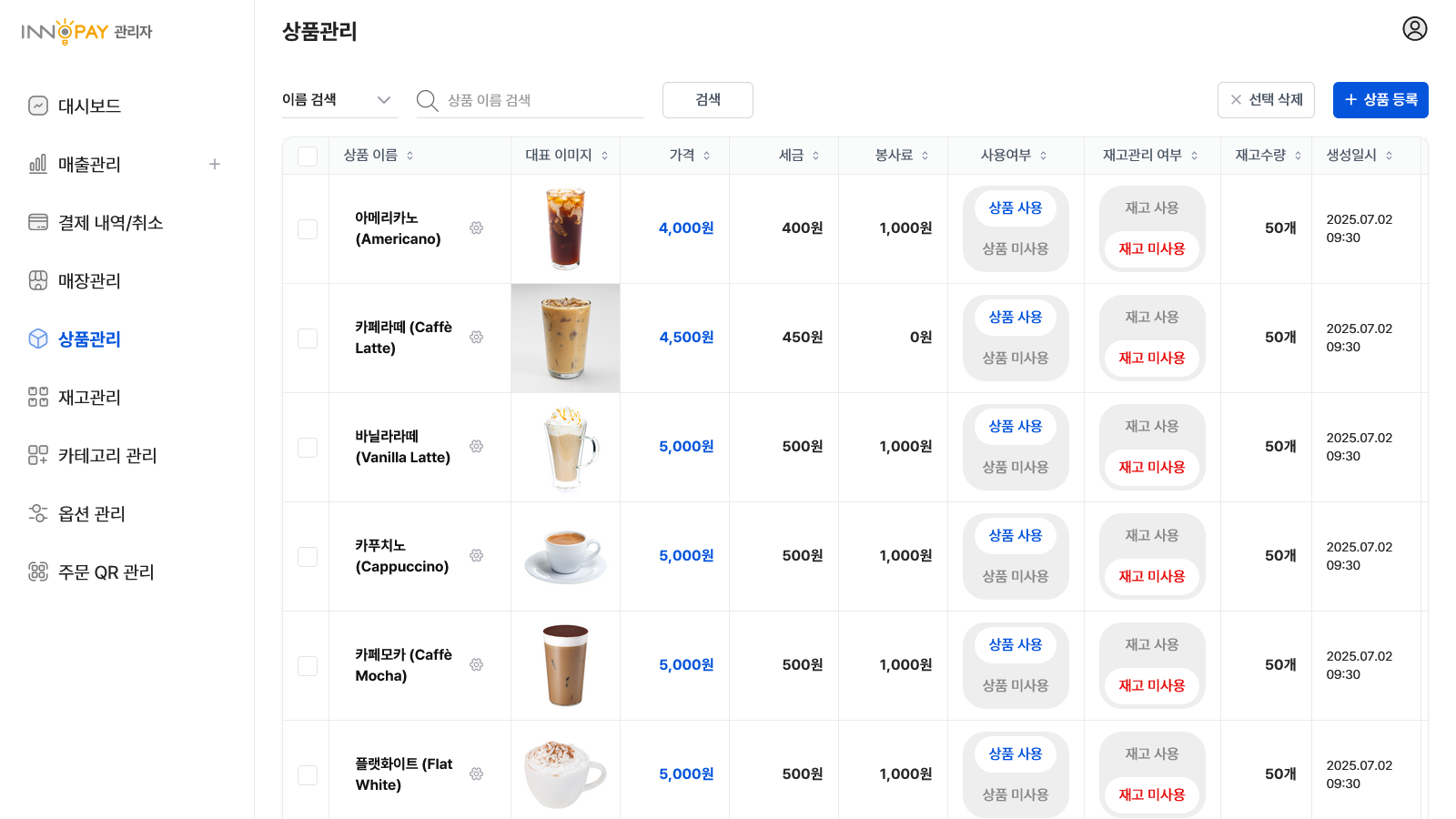
Task: Sort by price column arrows
Action: coord(707,156)
